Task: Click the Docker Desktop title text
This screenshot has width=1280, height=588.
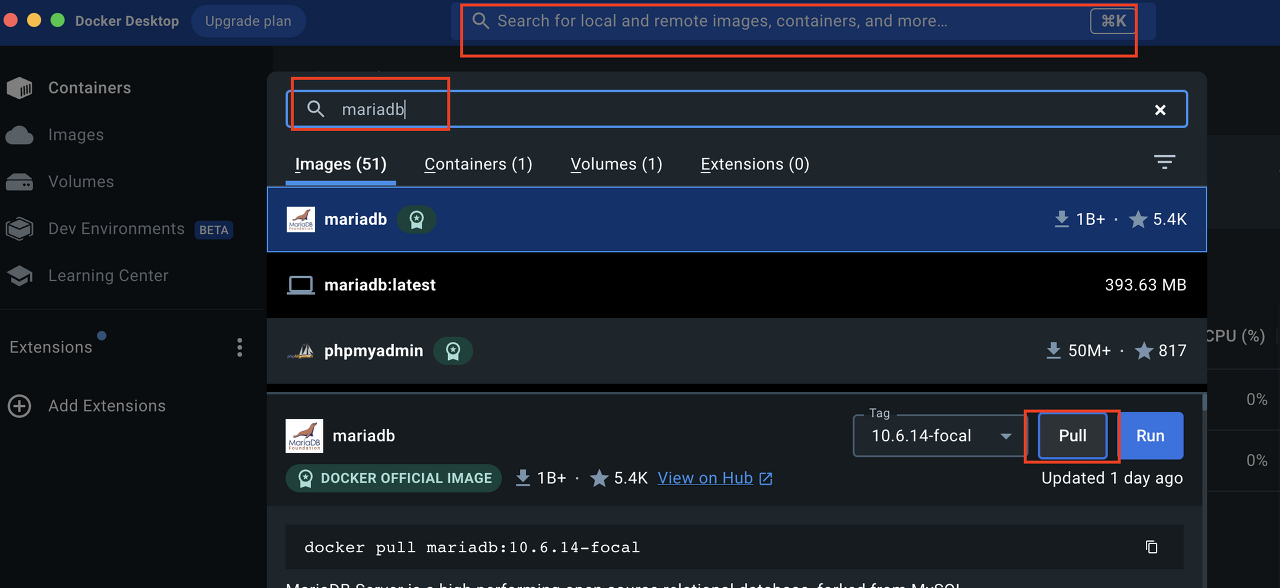Action: (127, 21)
